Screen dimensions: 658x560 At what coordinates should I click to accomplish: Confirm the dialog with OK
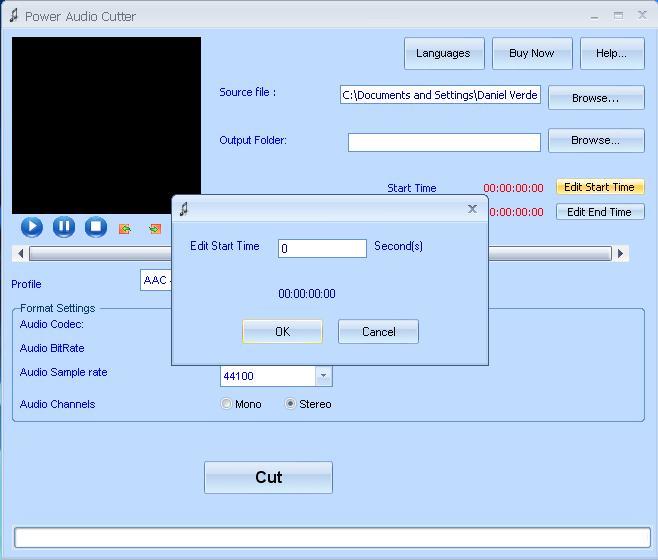click(282, 332)
